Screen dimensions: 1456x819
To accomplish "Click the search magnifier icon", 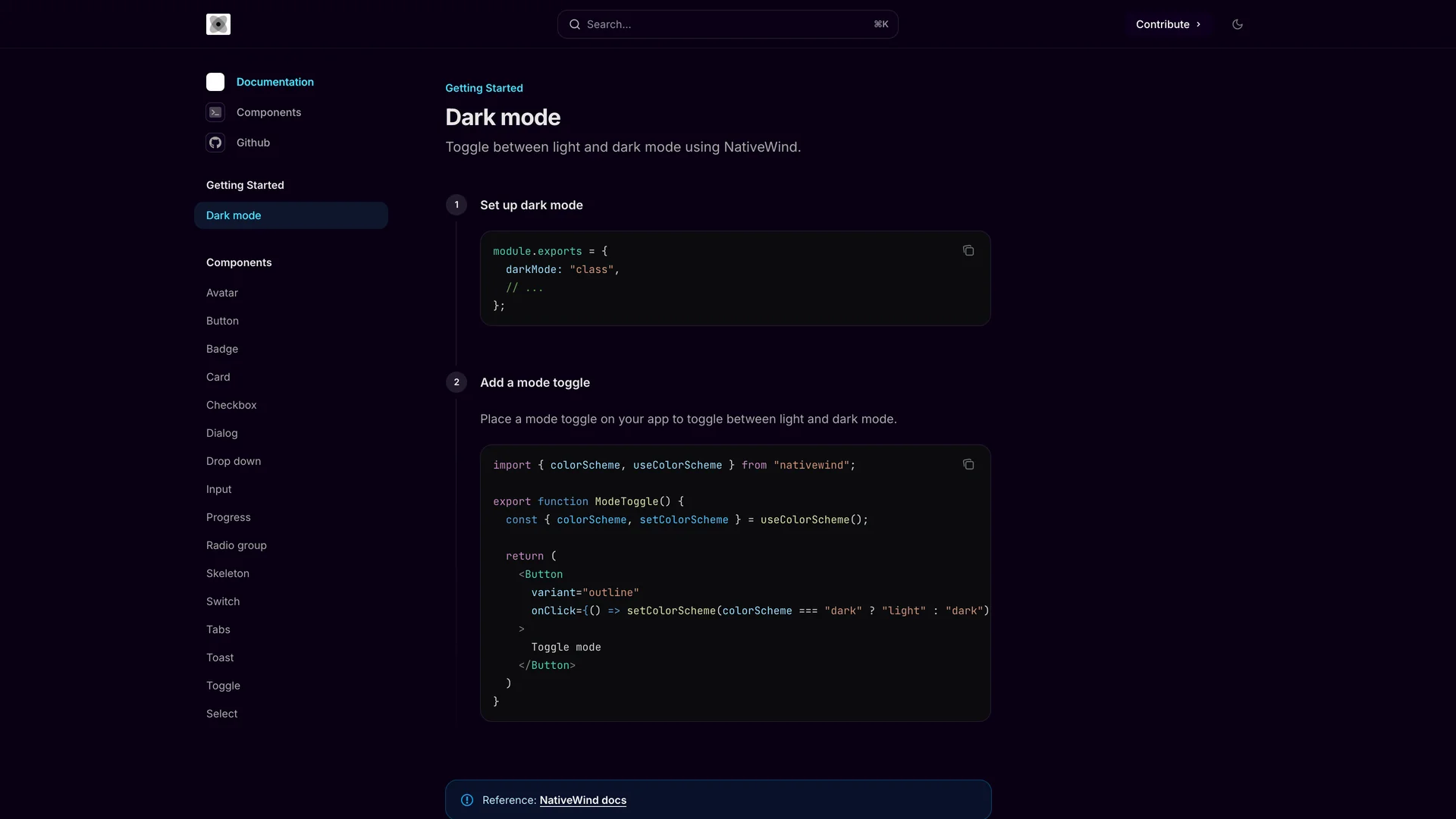I will (576, 24).
